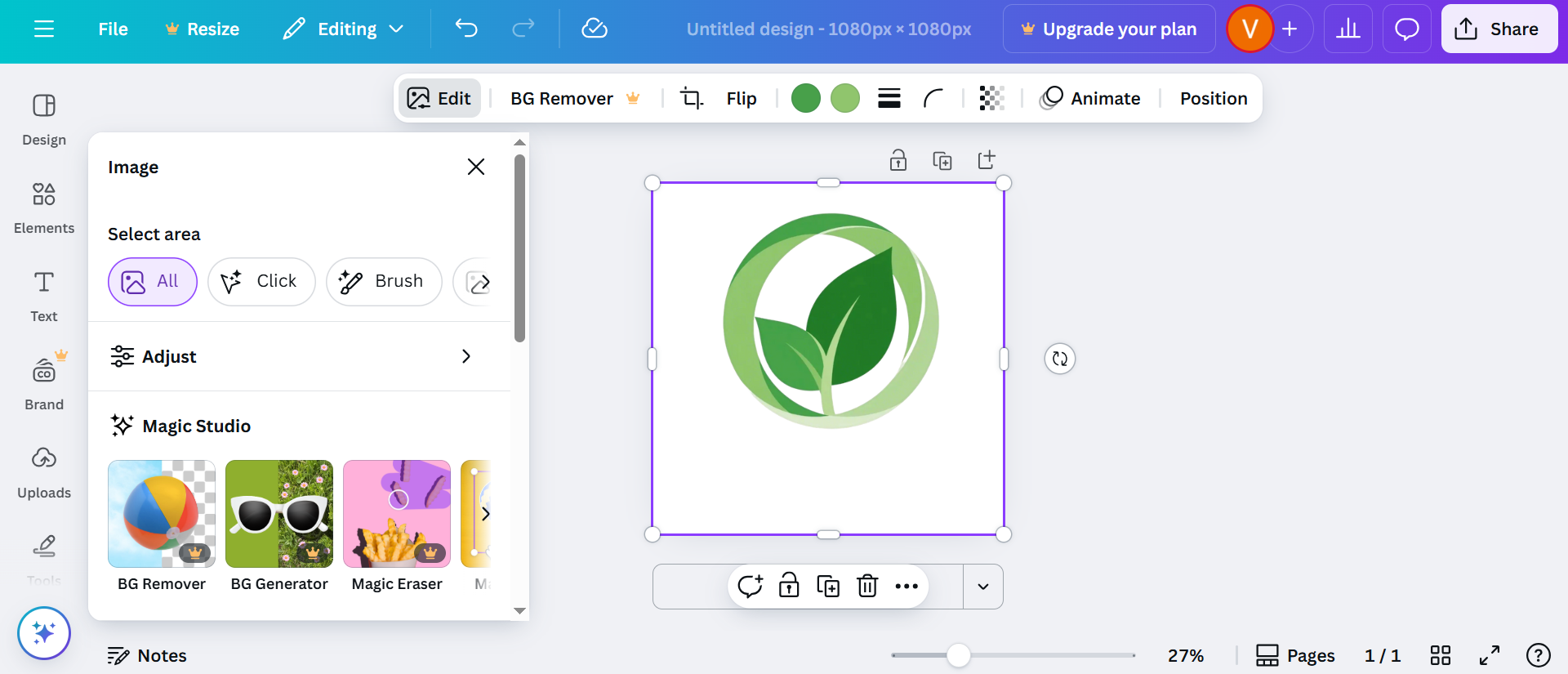Click the trash icon to delete image
Screen dimensions: 1568x674
(x=867, y=586)
